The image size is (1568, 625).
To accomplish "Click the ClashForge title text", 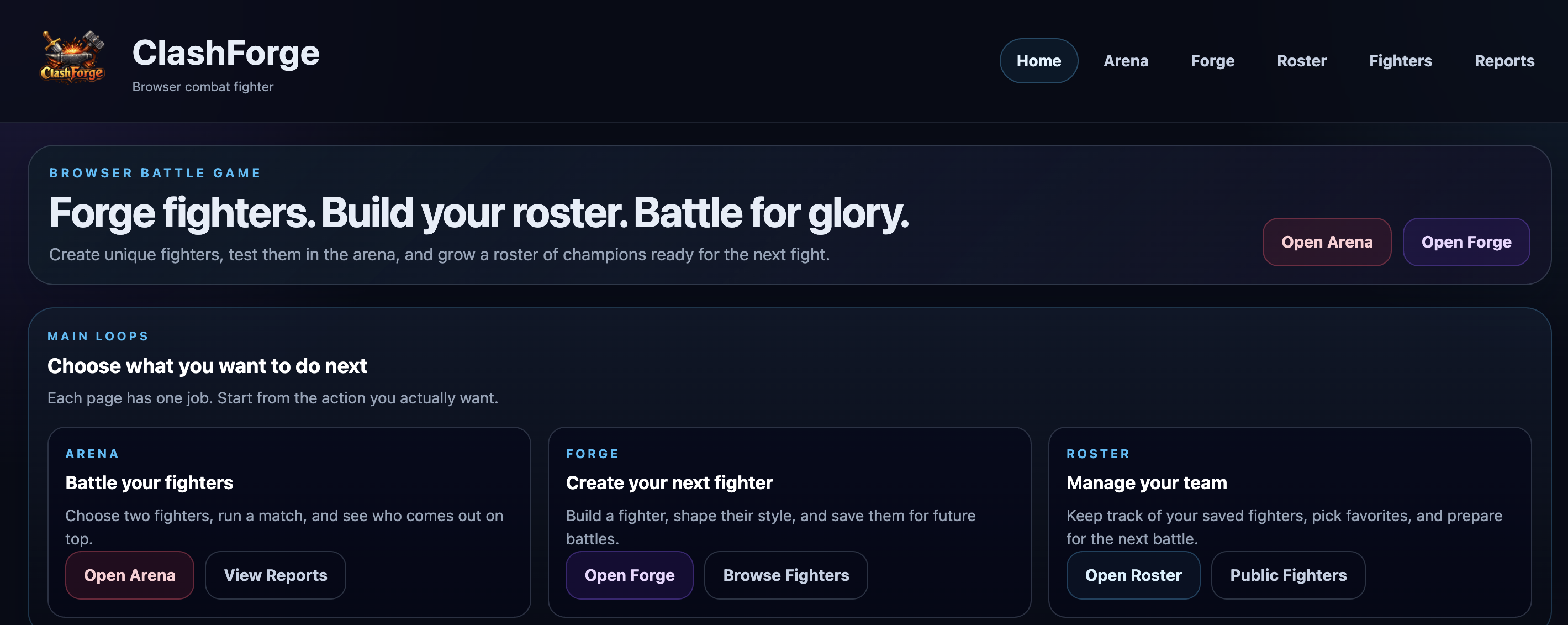I will (x=226, y=52).
